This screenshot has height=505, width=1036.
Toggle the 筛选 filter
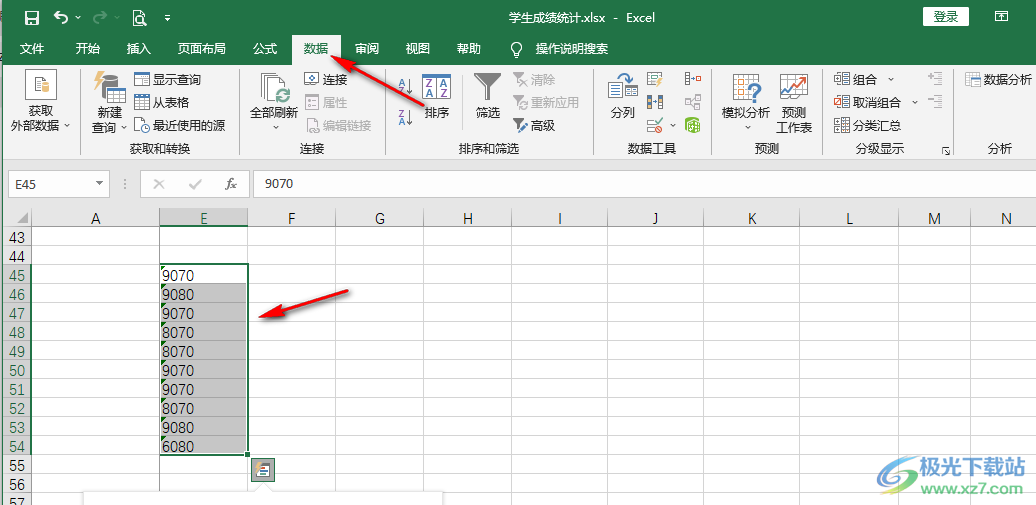pyautogui.click(x=488, y=97)
